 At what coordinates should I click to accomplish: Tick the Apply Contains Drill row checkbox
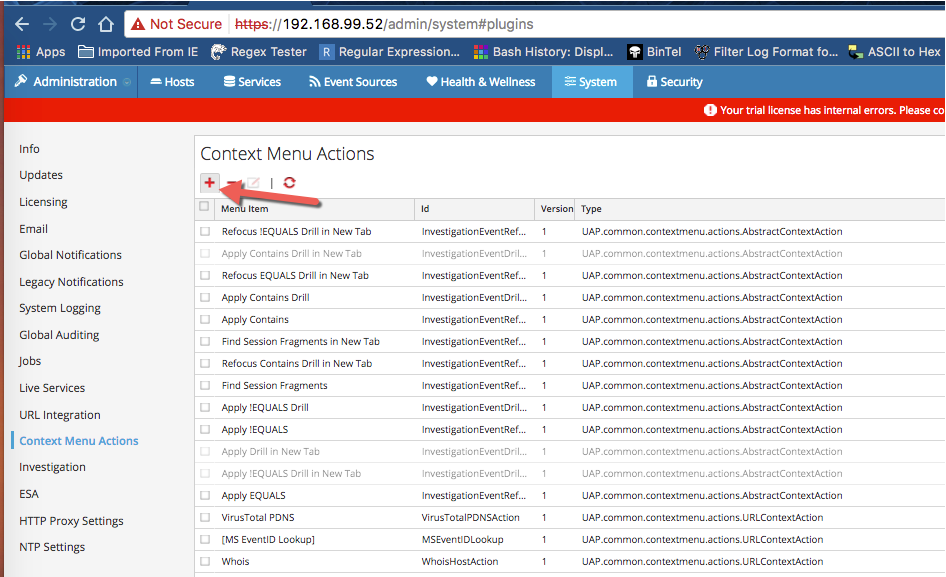pos(204,298)
